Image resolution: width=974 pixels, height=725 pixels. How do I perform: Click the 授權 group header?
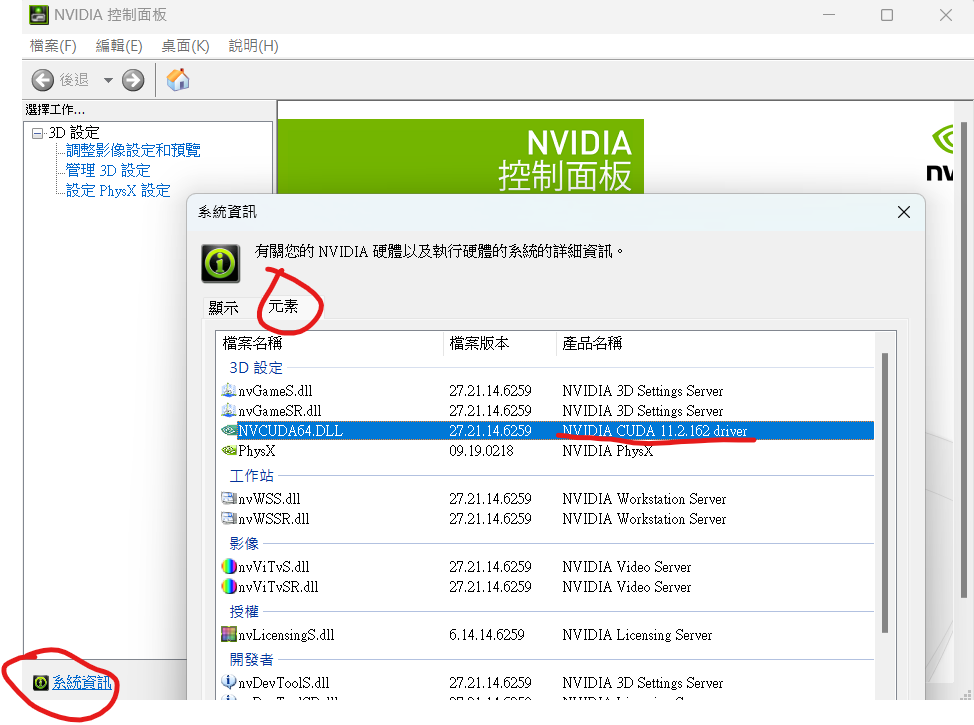pyautogui.click(x=244, y=612)
